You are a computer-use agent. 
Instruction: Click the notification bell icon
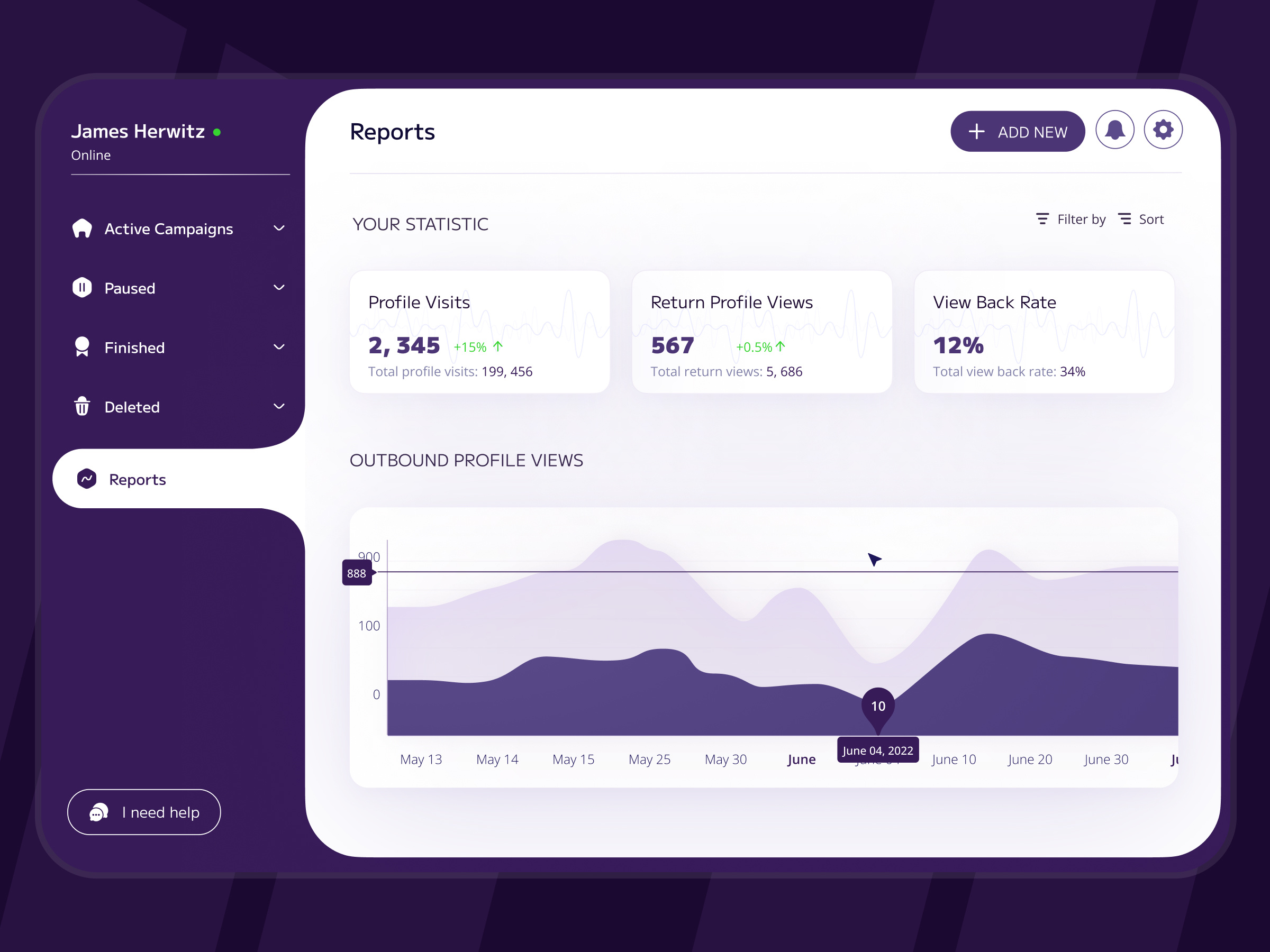coord(1114,130)
